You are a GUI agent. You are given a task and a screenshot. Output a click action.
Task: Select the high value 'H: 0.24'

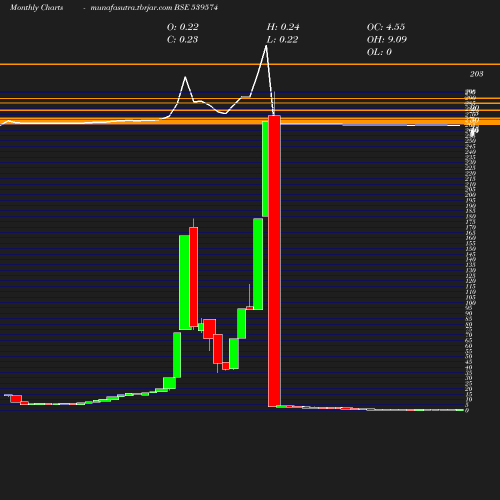click(x=283, y=27)
